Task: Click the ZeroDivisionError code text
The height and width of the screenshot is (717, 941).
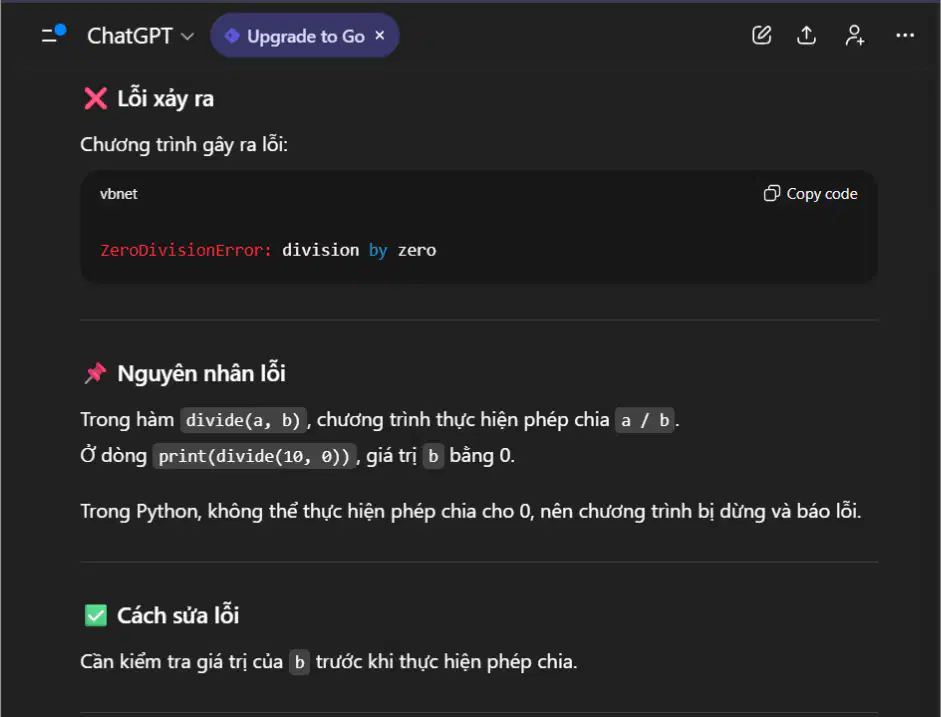Action: [x=186, y=250]
